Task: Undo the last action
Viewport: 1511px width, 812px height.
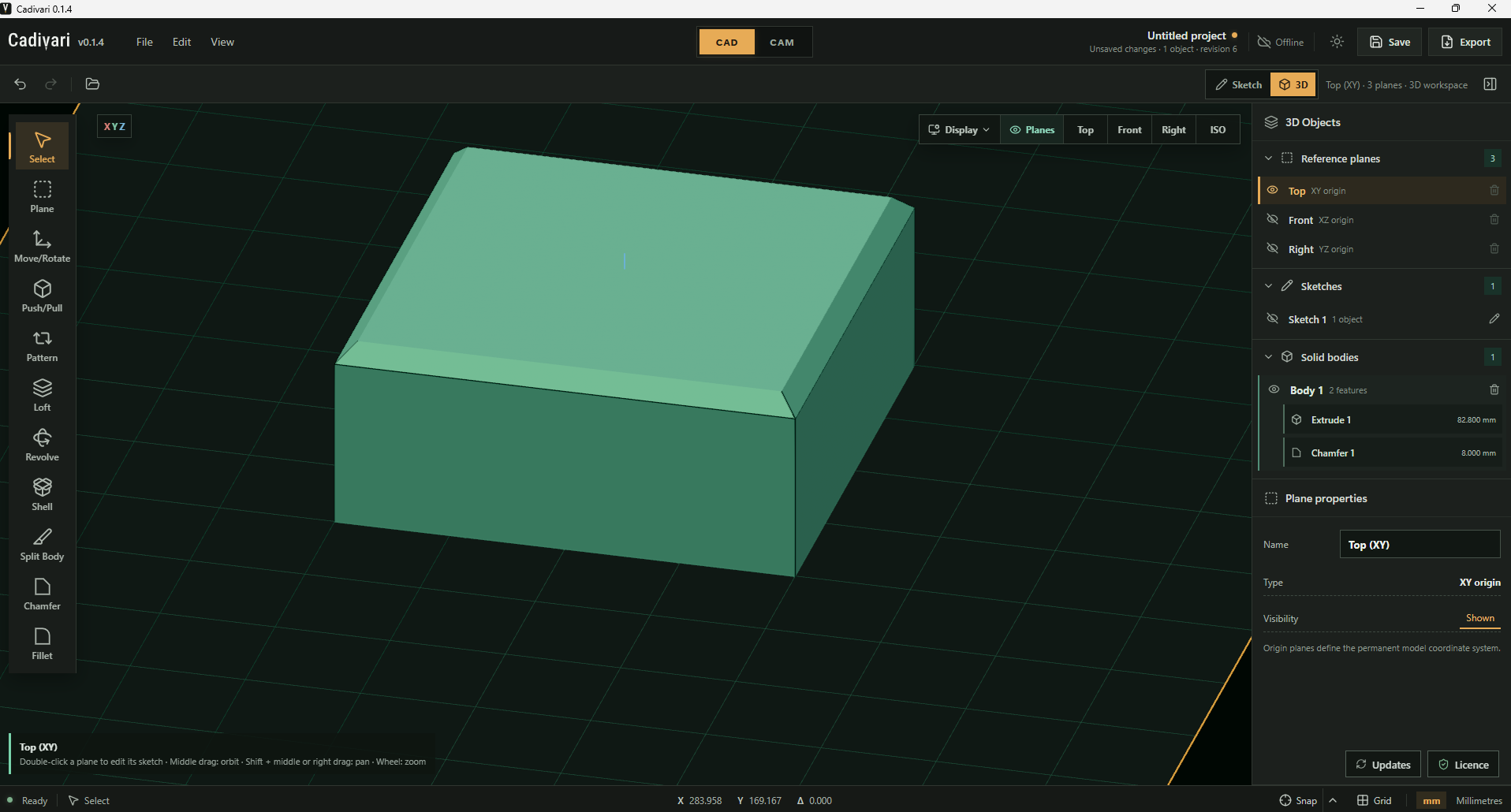Action: (x=21, y=84)
